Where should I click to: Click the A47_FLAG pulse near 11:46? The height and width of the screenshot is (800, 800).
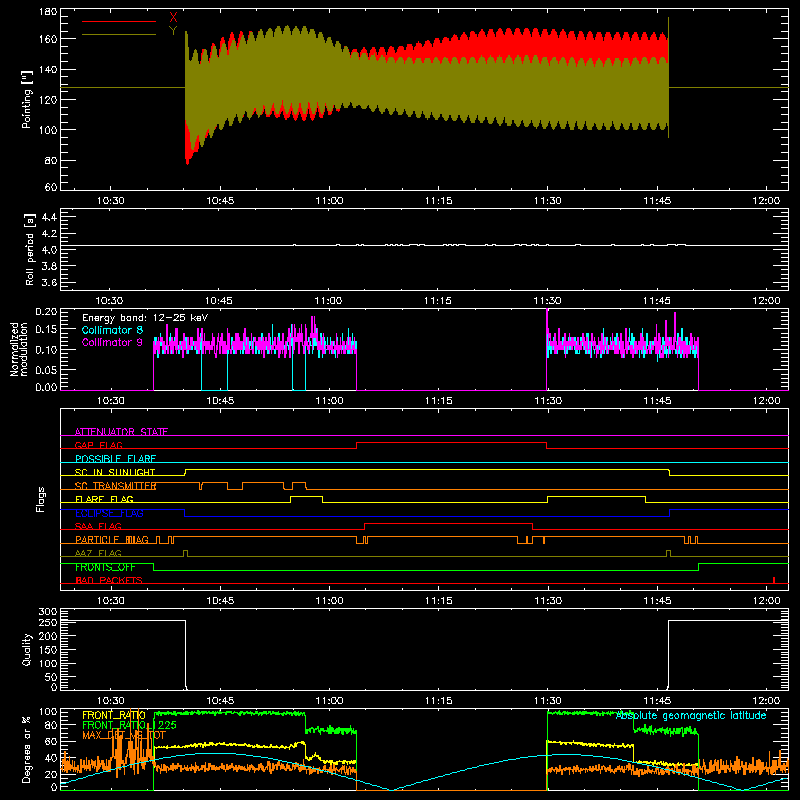(669, 554)
